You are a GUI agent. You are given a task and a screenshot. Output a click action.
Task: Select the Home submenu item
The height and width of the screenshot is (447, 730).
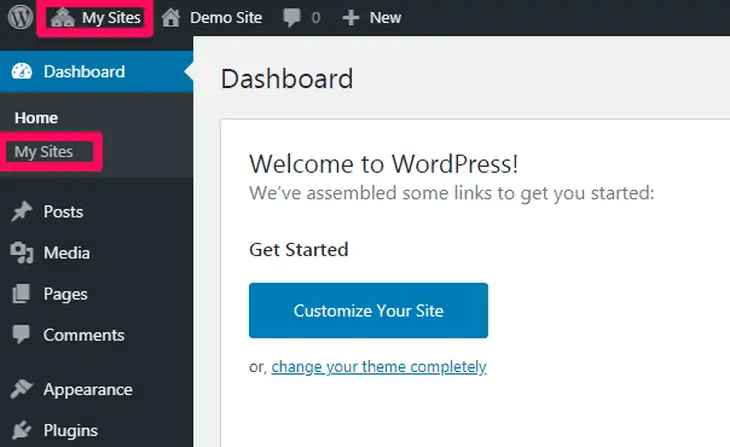(x=36, y=118)
